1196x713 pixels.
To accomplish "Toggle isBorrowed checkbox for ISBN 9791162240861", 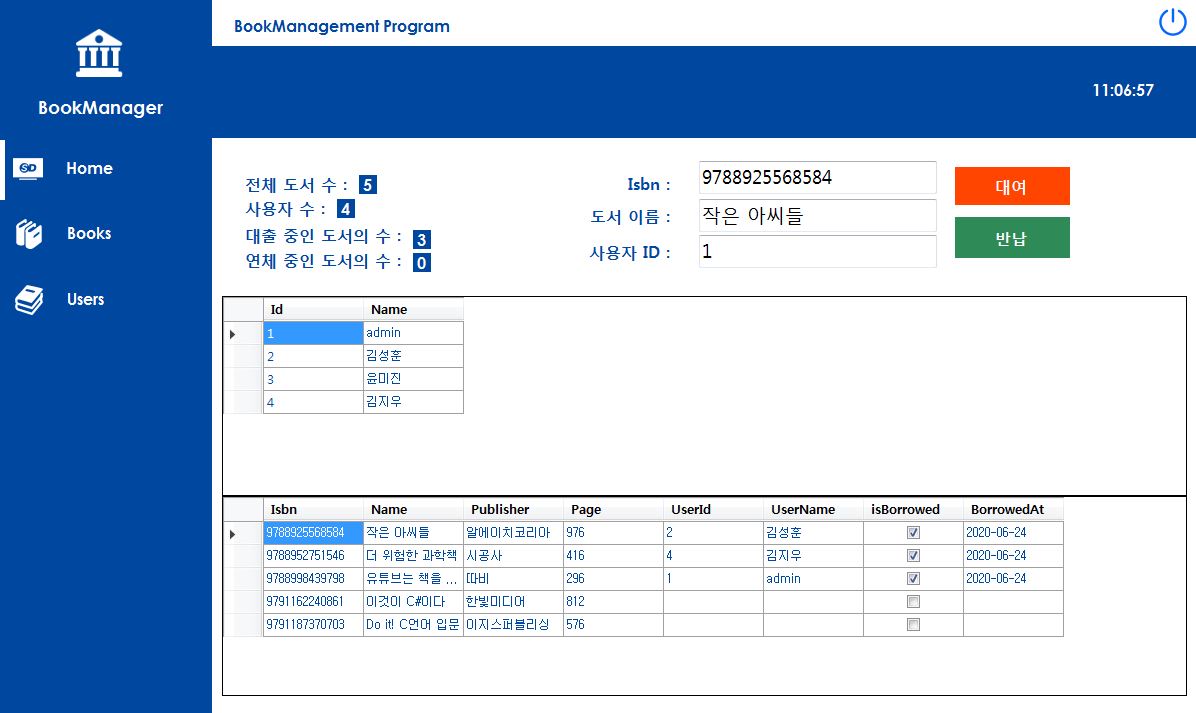I will click(x=912, y=601).
